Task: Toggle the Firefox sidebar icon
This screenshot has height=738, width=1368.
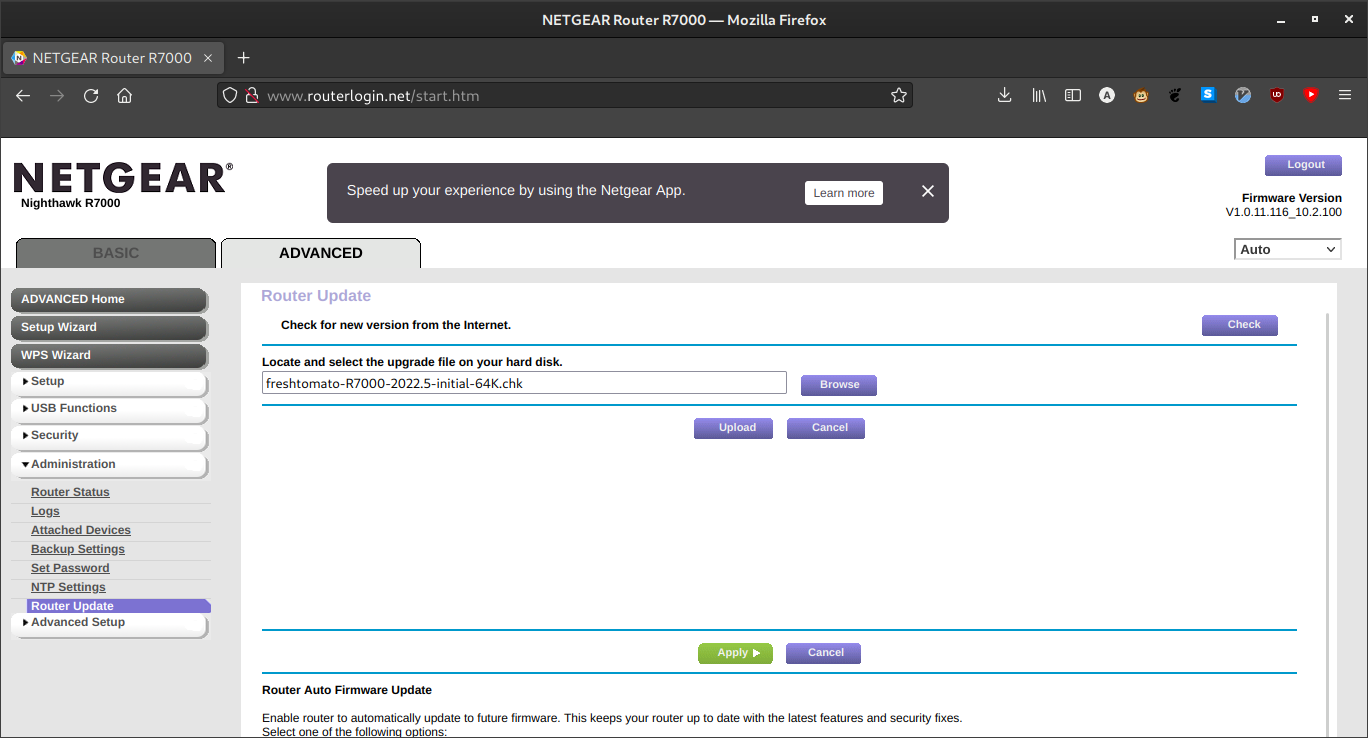Action: pos(1073,95)
